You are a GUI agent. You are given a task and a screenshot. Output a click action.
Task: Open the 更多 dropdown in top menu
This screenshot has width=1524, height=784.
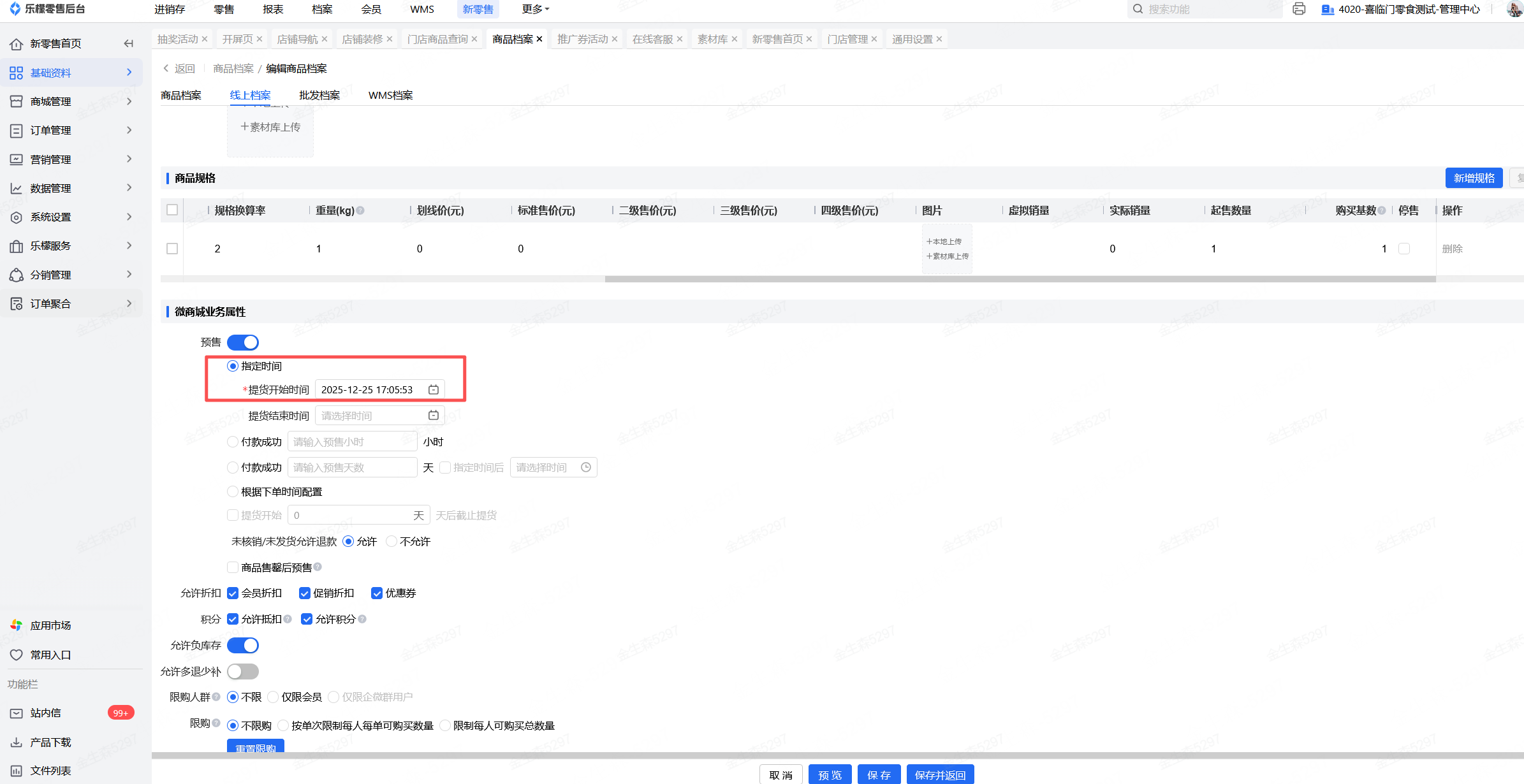click(x=535, y=9)
